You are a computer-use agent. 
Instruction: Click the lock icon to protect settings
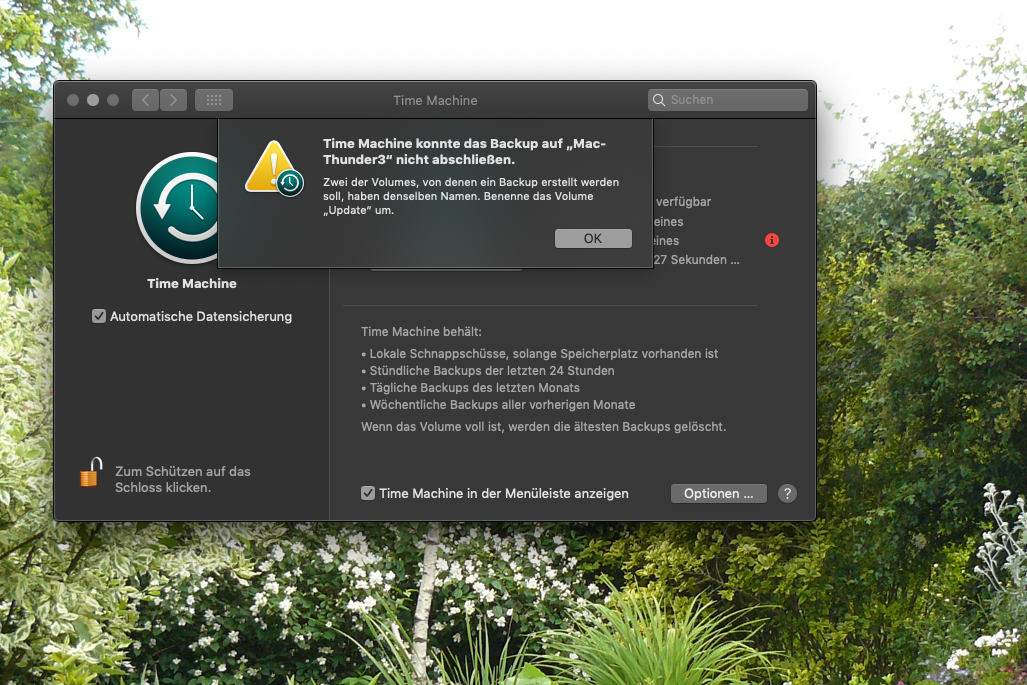[91, 472]
